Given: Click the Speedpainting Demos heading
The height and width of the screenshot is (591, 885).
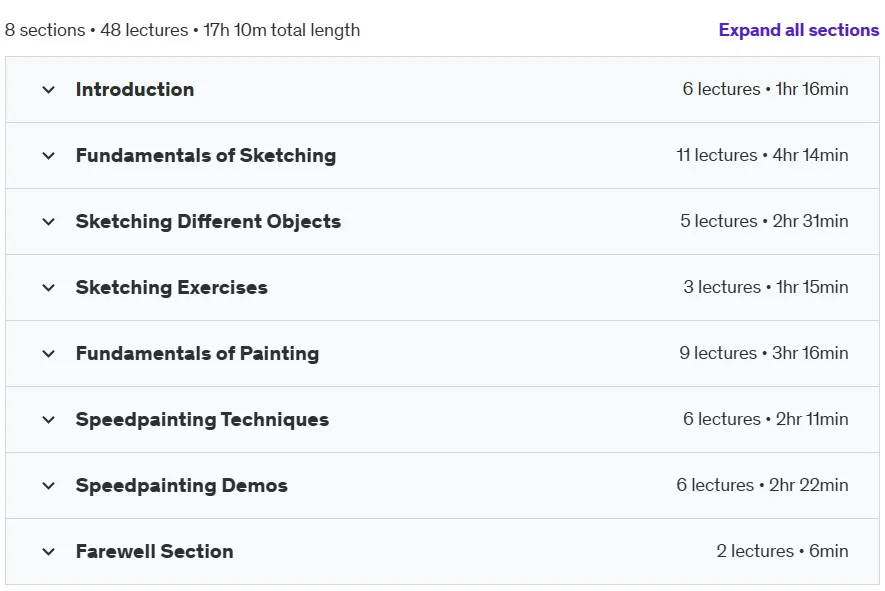Looking at the screenshot, I should [x=182, y=485].
